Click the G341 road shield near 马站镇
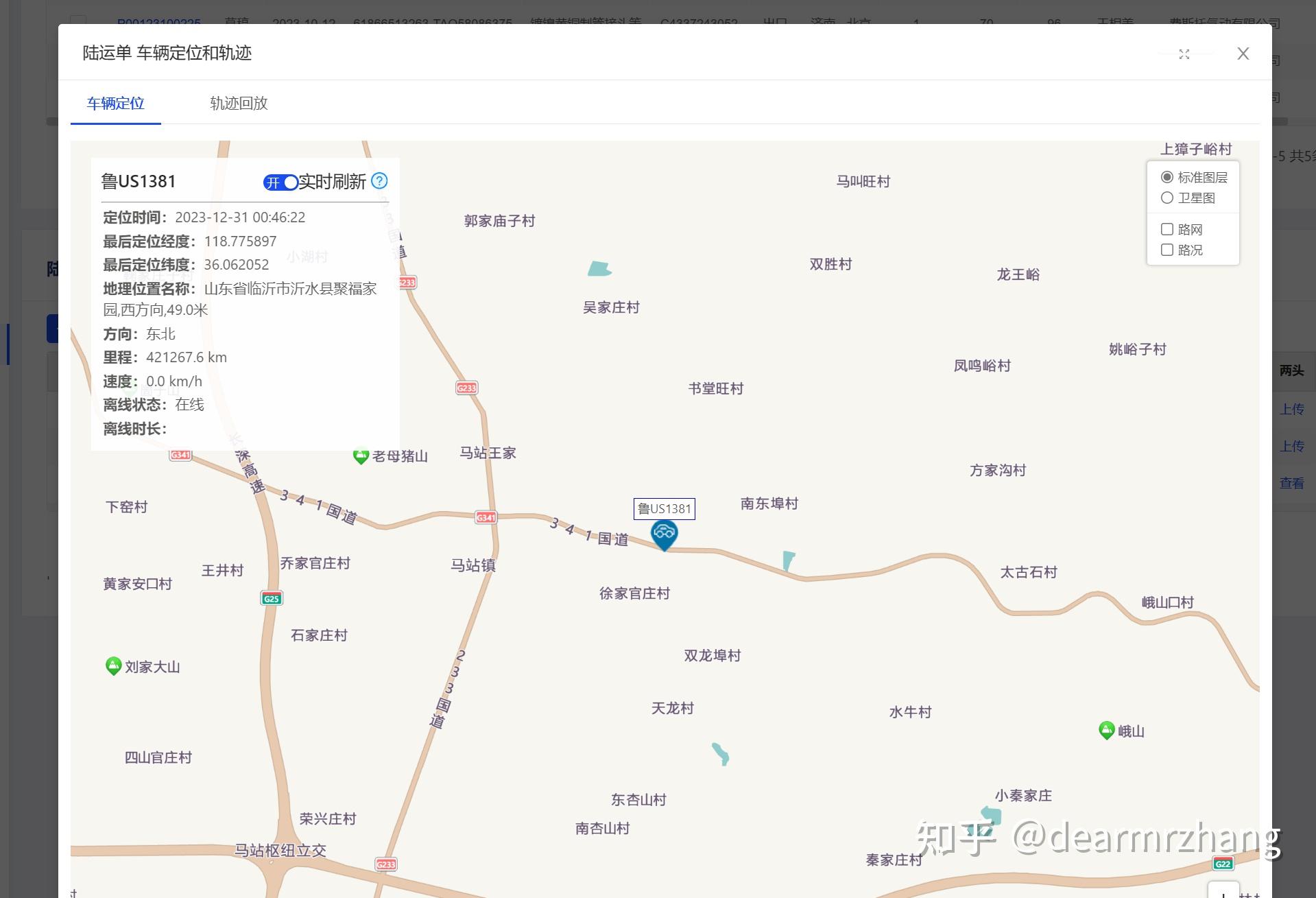 pyautogui.click(x=486, y=517)
